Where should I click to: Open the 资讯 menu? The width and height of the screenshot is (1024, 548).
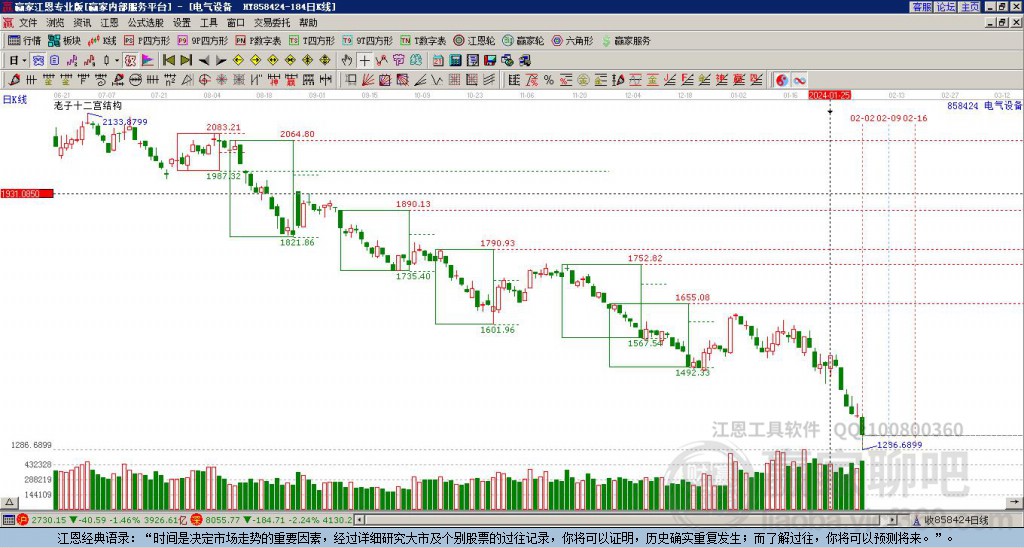pos(82,23)
